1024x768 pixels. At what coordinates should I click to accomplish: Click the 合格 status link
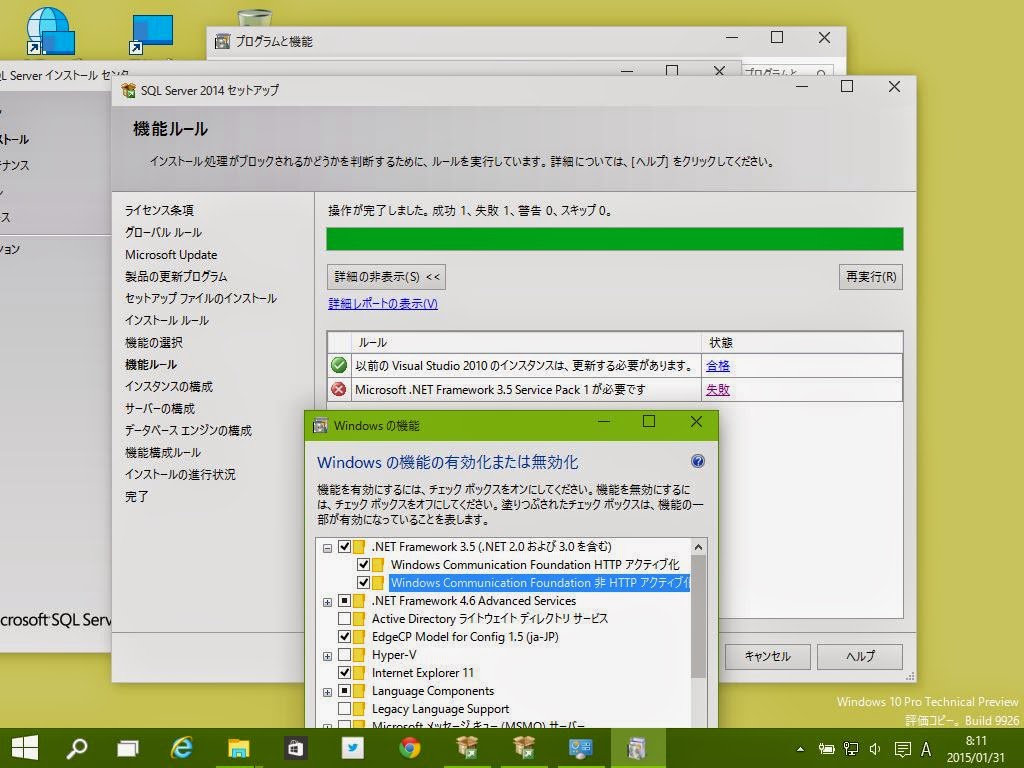point(718,366)
